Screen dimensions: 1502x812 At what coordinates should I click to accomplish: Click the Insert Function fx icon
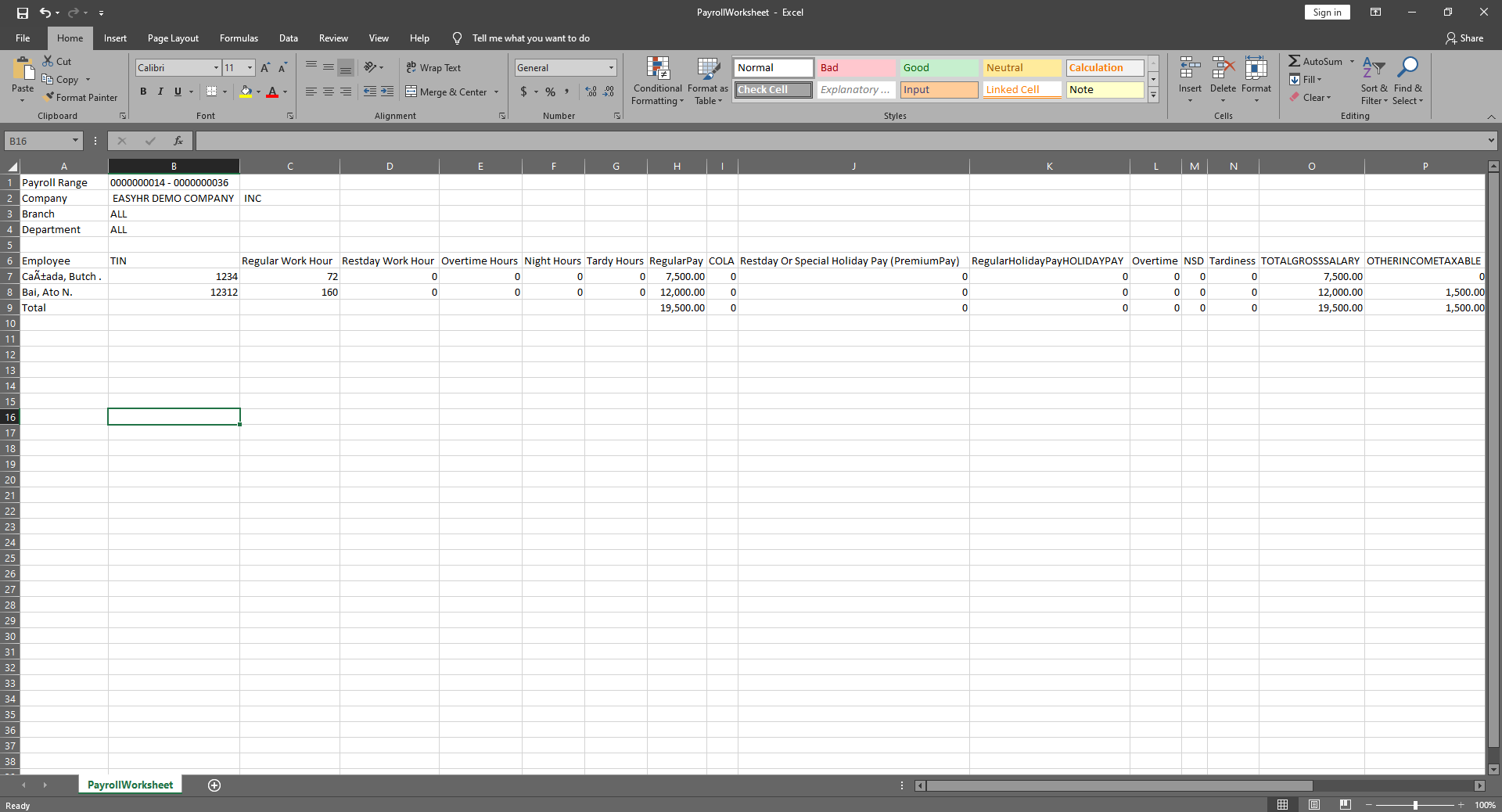[178, 141]
